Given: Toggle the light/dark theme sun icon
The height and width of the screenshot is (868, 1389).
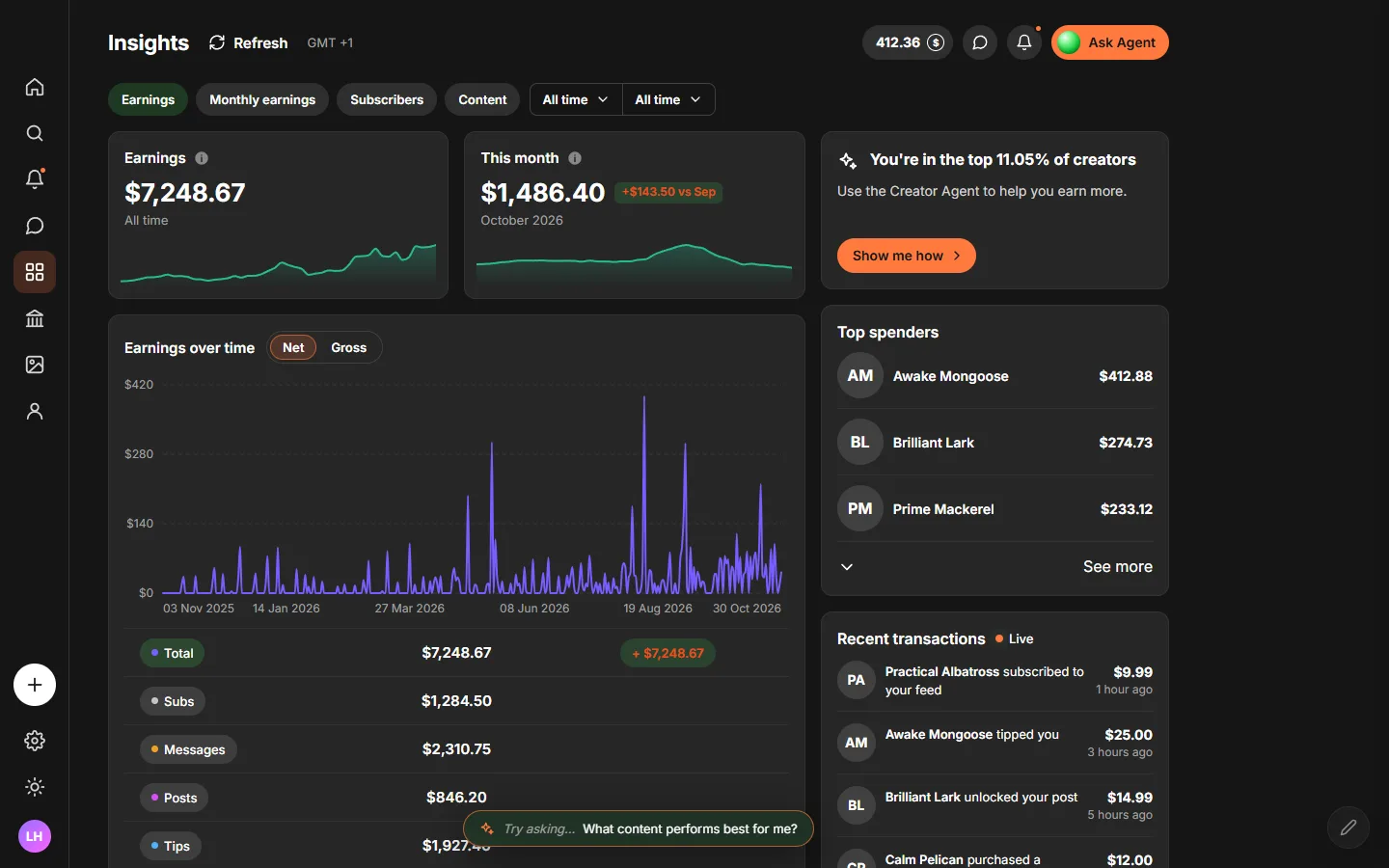Looking at the screenshot, I should [35, 787].
